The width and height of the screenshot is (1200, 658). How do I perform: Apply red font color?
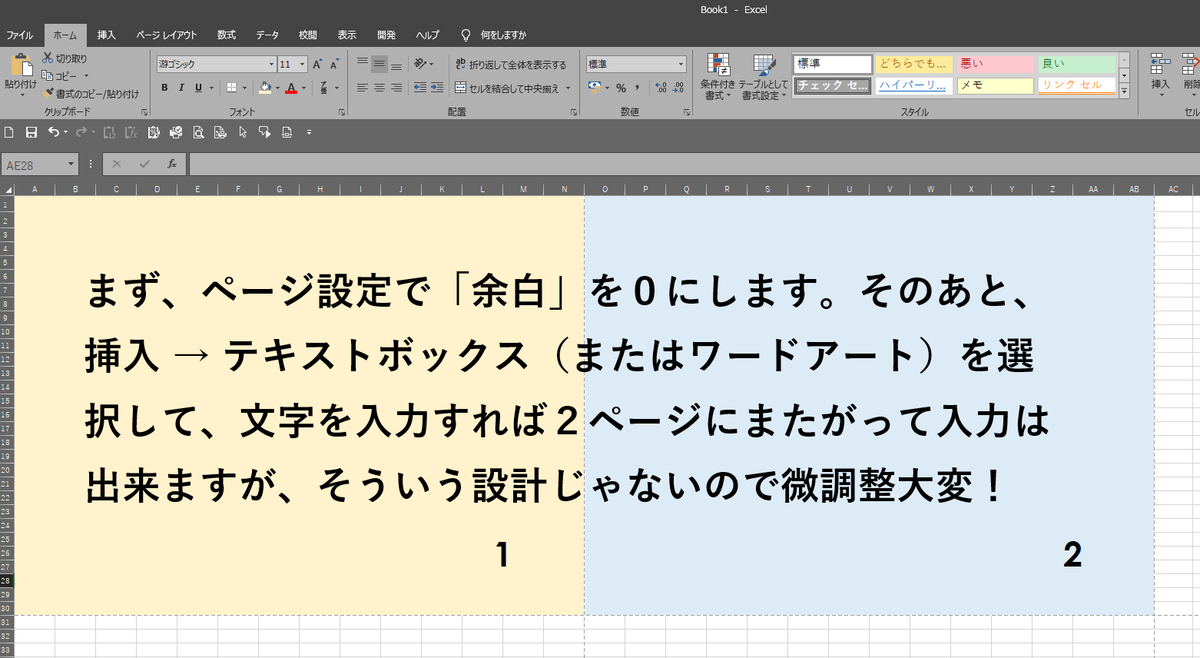(x=291, y=87)
